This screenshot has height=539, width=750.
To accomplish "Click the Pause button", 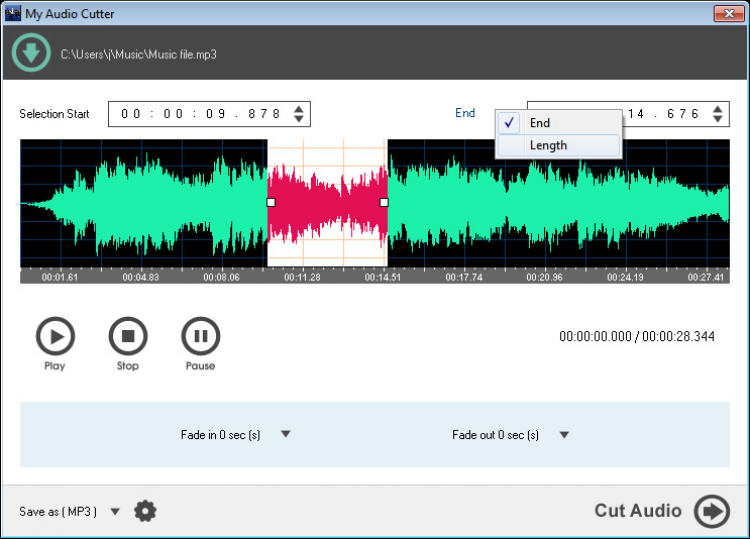I will pyautogui.click(x=201, y=336).
